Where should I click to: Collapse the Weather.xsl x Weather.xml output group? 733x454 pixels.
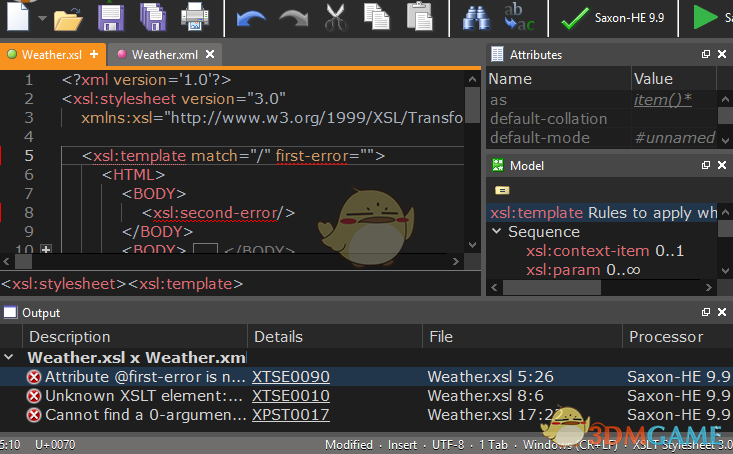[10, 357]
